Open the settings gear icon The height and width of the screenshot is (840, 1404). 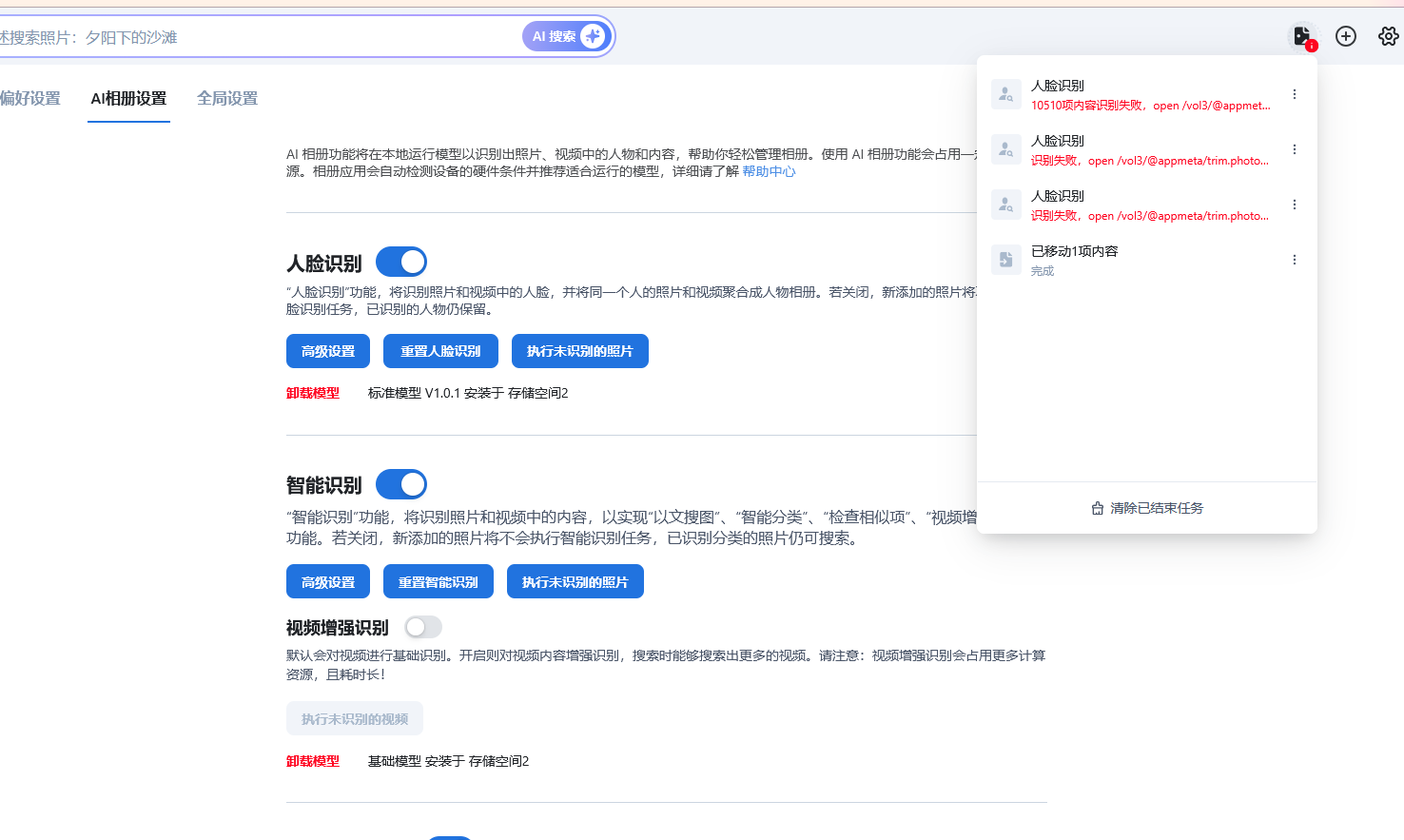click(1388, 35)
